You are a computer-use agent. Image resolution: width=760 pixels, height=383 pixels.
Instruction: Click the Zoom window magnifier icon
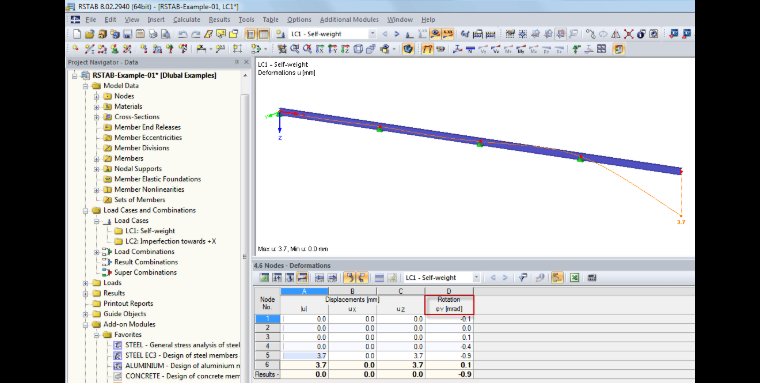click(x=295, y=49)
